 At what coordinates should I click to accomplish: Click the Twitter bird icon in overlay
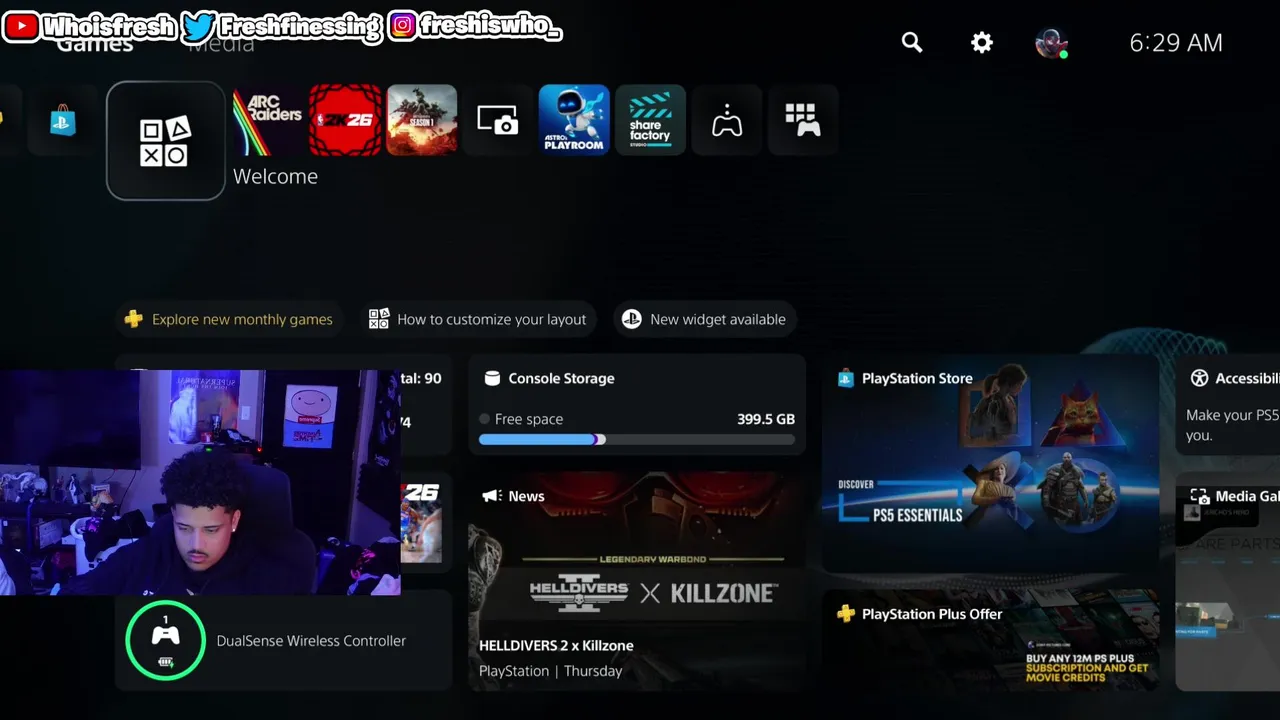click(x=199, y=26)
